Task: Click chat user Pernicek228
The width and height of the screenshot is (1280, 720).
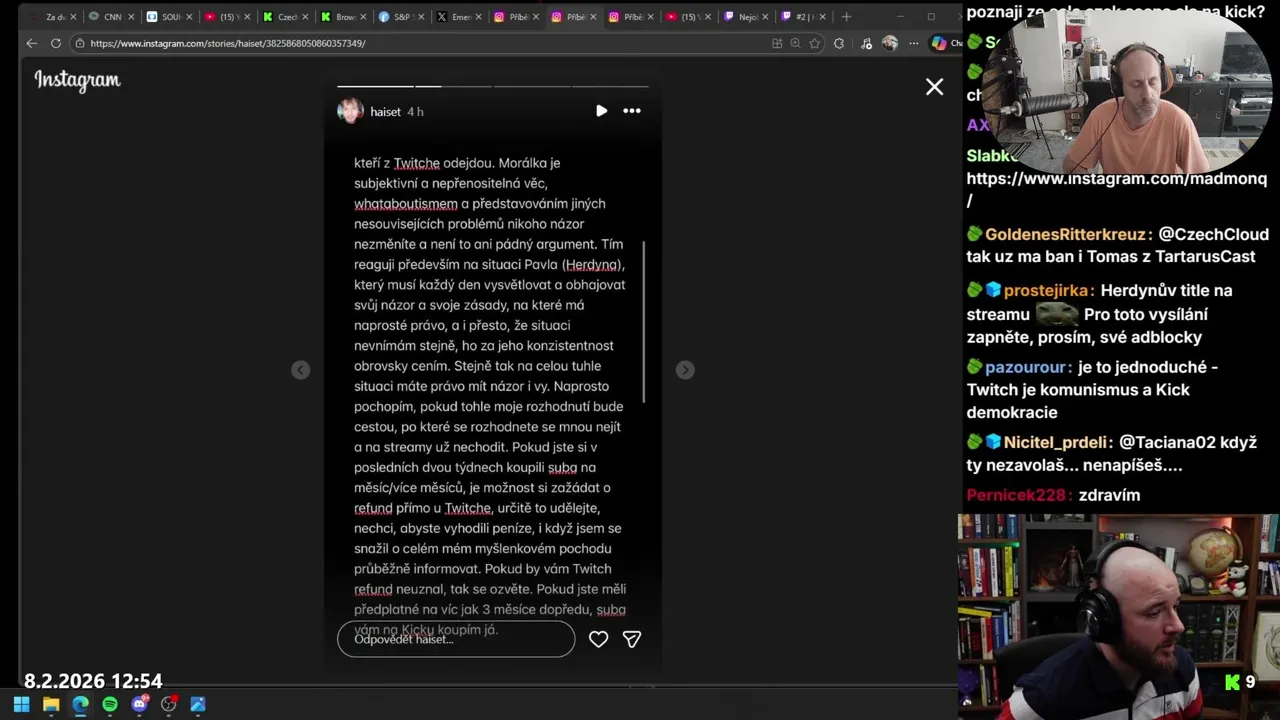Action: pos(1017,495)
